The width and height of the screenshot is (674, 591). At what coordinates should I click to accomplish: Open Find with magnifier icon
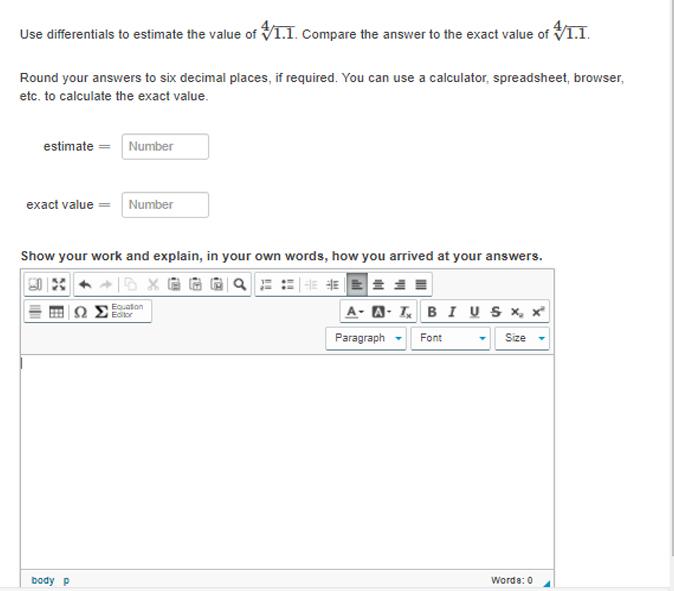(239, 285)
